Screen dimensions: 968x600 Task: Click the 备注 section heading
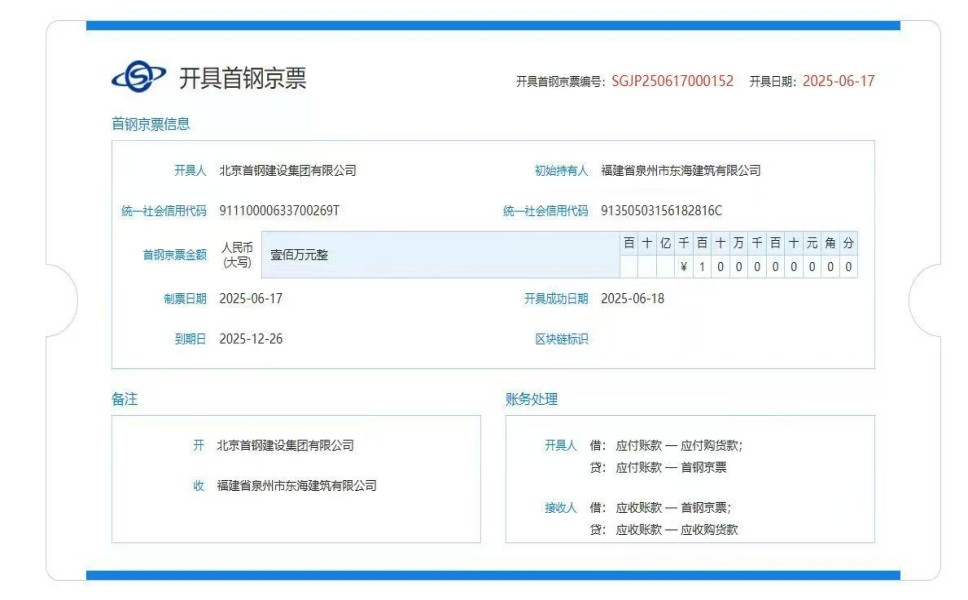click(x=124, y=399)
